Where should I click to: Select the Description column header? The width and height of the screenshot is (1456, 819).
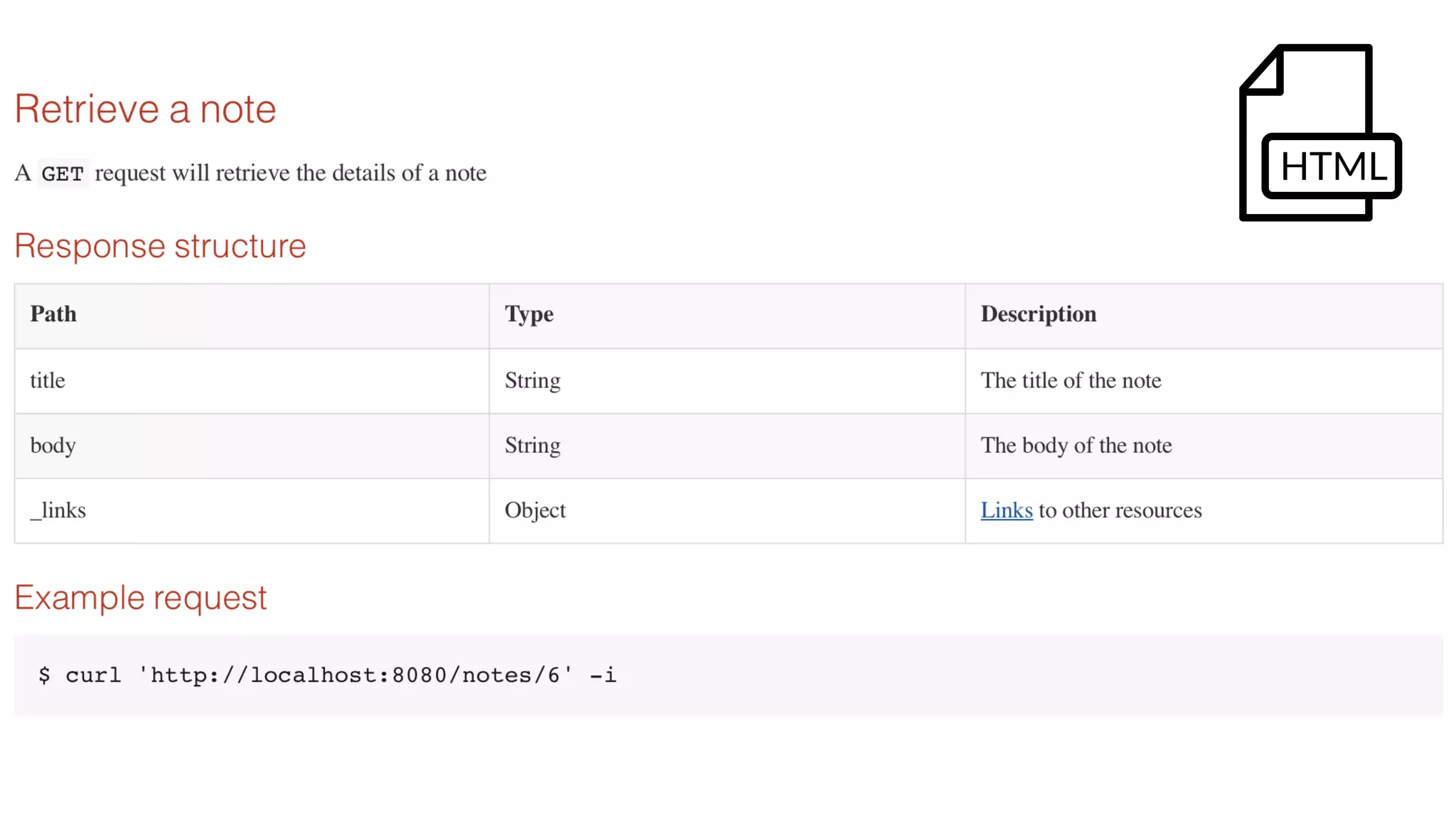pyautogui.click(x=1038, y=314)
